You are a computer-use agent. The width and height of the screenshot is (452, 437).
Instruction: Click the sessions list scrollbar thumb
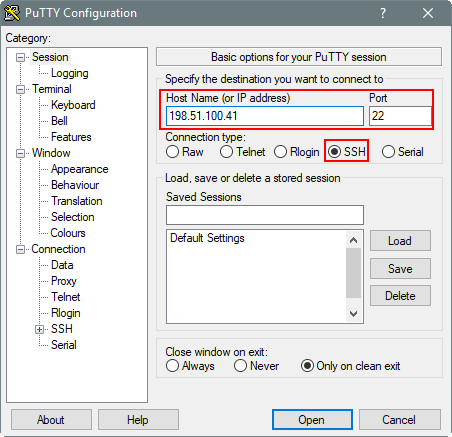(x=354, y=273)
